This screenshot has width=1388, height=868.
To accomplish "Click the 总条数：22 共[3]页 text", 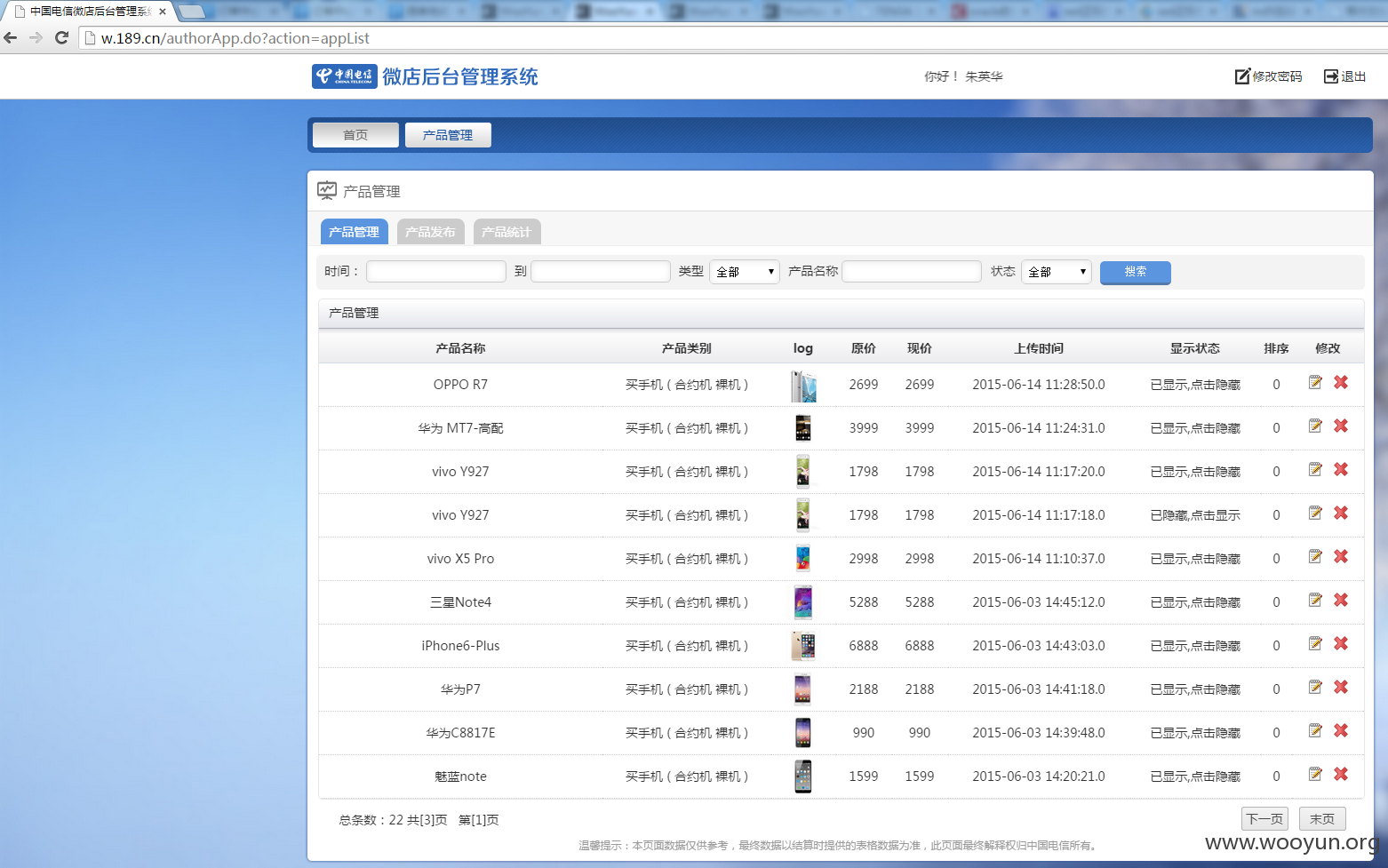I will (393, 820).
